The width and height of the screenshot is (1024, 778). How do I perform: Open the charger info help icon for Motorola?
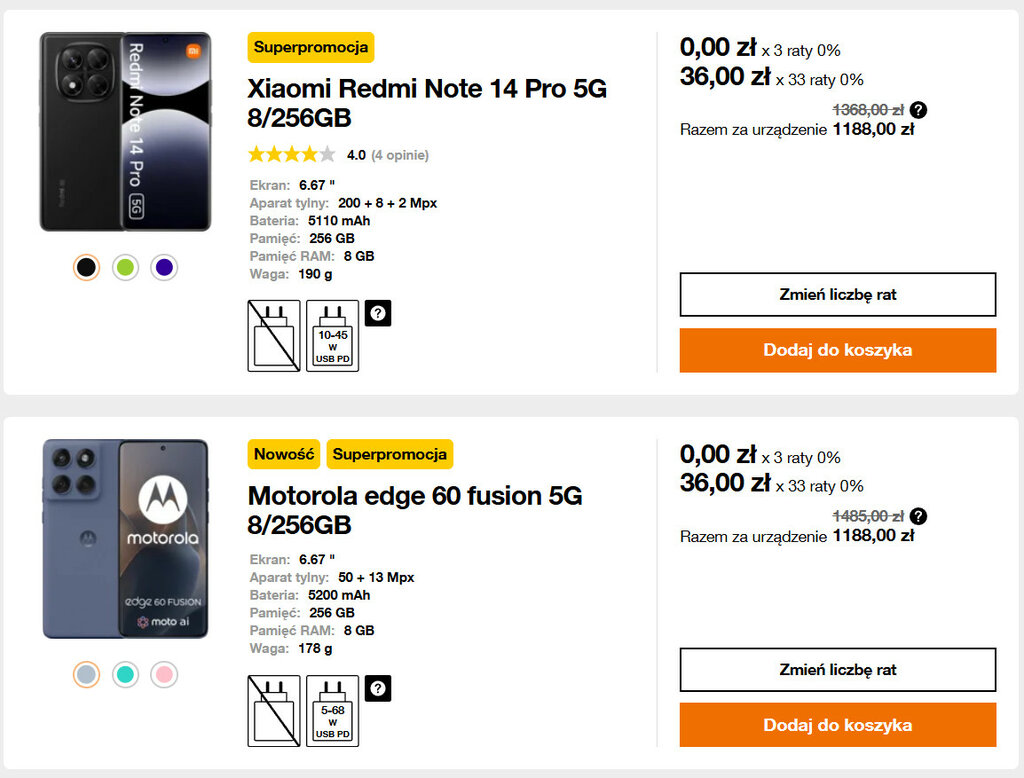pyautogui.click(x=378, y=688)
